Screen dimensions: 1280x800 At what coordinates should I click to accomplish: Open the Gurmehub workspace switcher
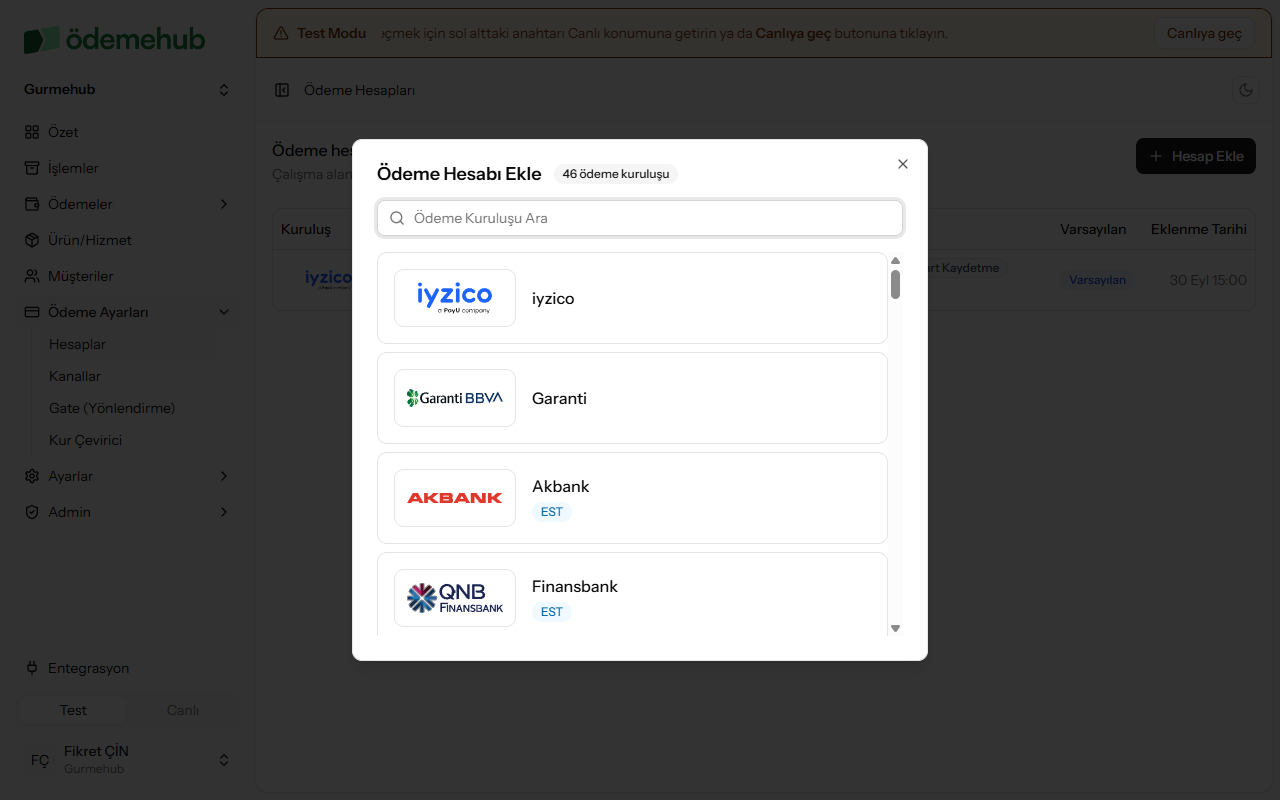coord(127,90)
